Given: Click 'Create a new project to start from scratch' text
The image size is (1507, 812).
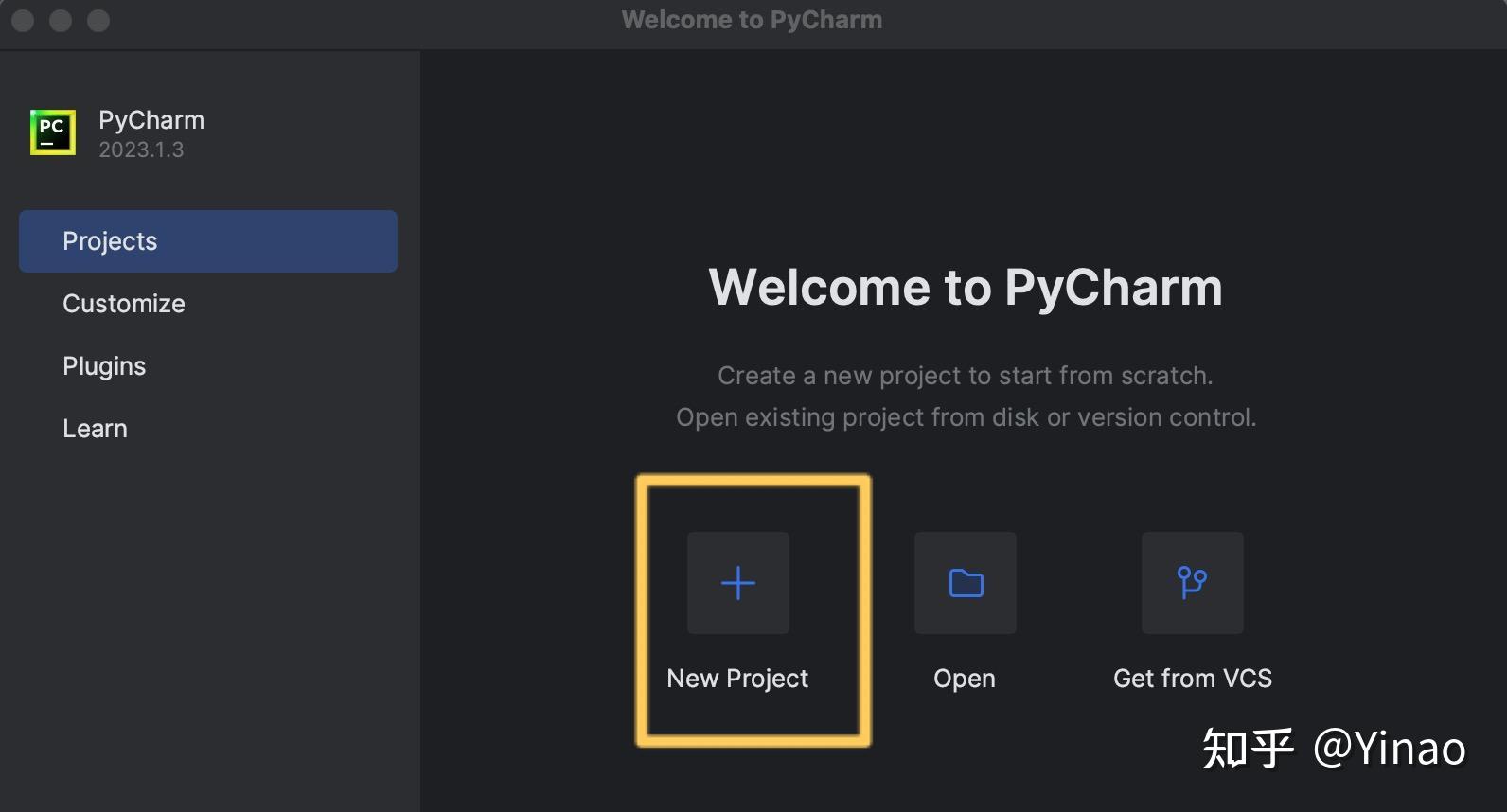Looking at the screenshot, I should tap(966, 376).
